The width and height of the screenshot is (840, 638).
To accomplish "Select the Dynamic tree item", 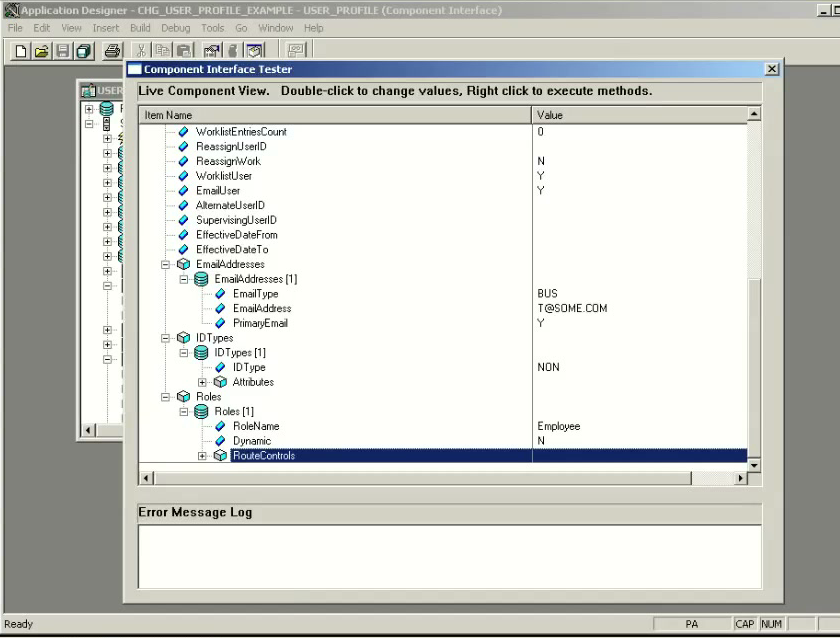I will coord(252,441).
